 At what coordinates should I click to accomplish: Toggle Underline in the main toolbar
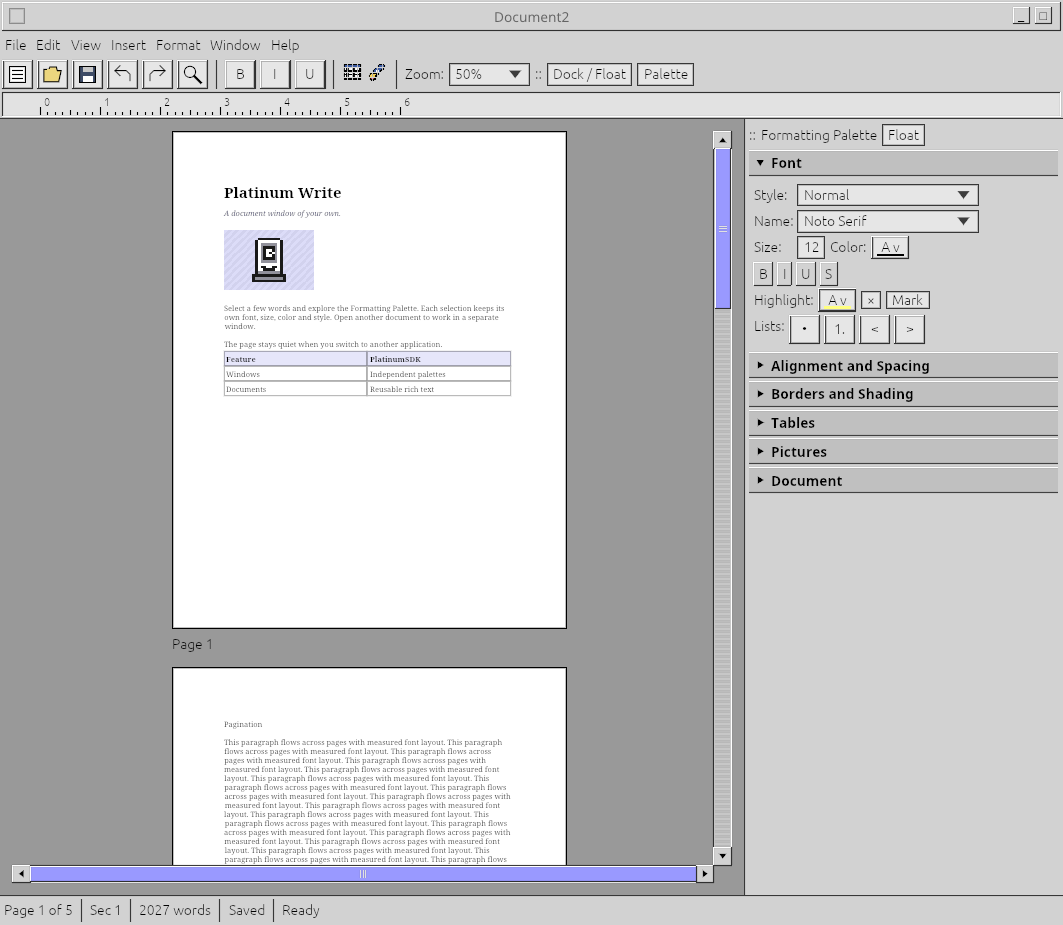pos(310,75)
